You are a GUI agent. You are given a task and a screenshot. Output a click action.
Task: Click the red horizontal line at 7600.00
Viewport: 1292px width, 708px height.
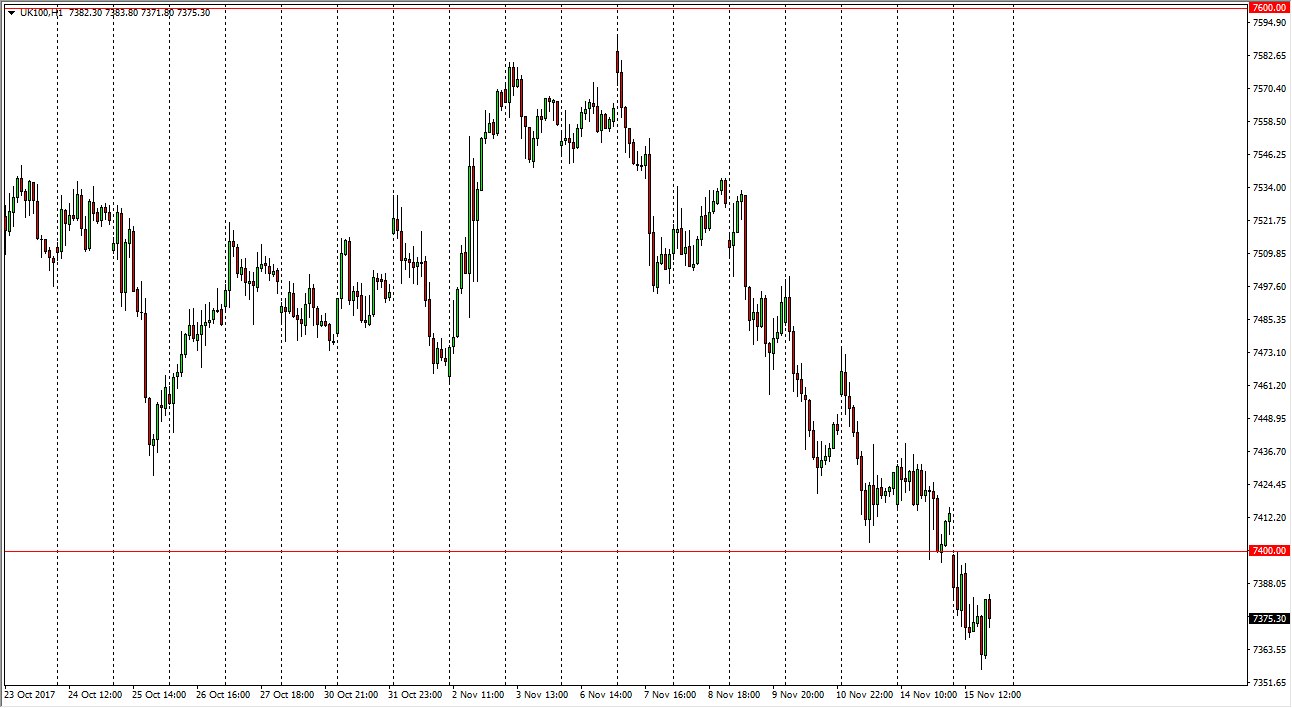600,8
